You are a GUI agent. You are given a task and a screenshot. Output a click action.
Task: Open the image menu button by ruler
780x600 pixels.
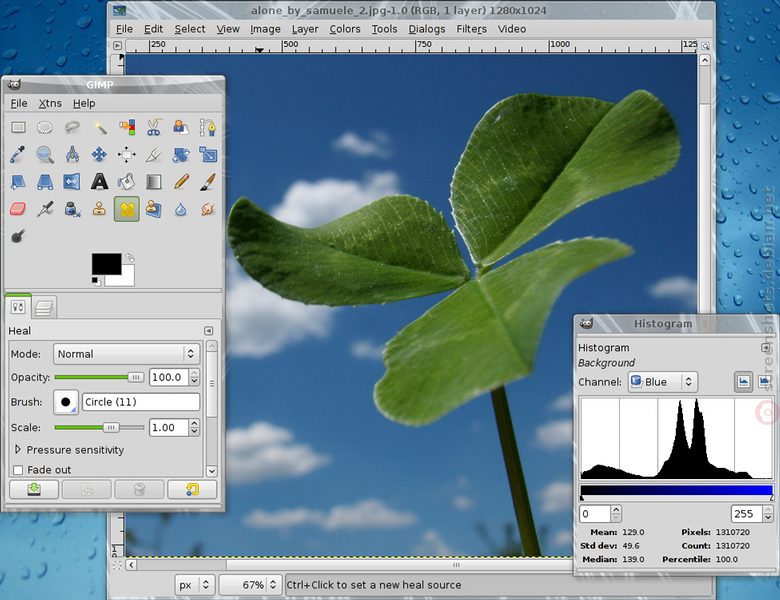[117, 45]
